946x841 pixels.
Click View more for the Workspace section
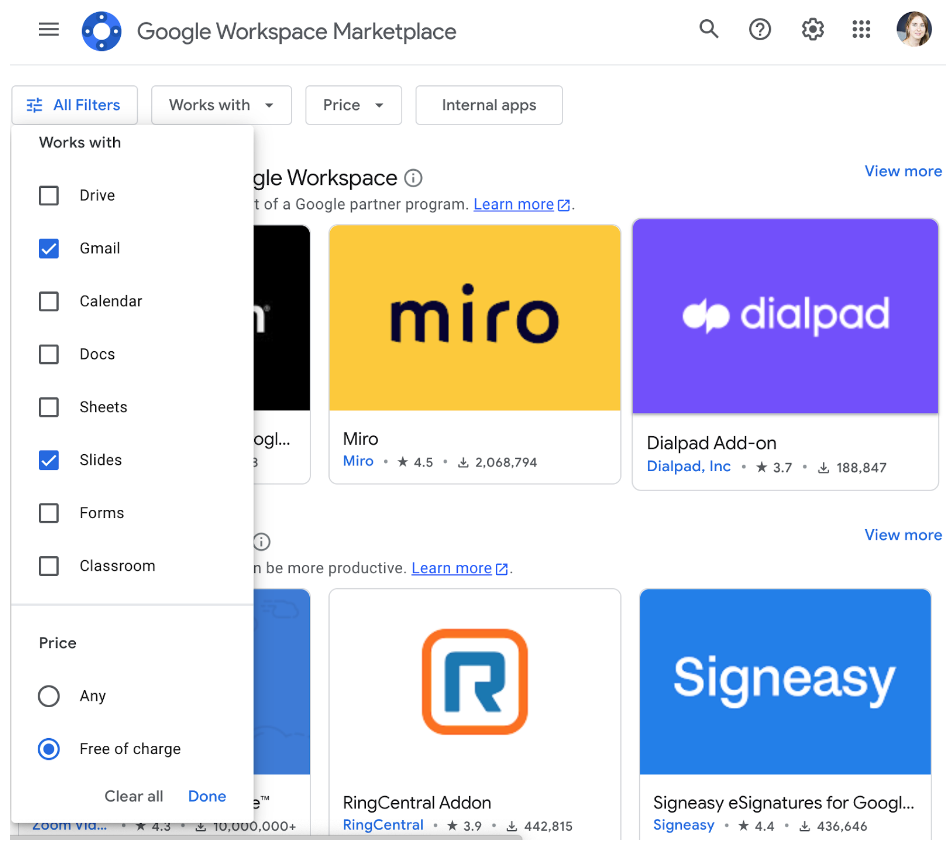coord(903,171)
